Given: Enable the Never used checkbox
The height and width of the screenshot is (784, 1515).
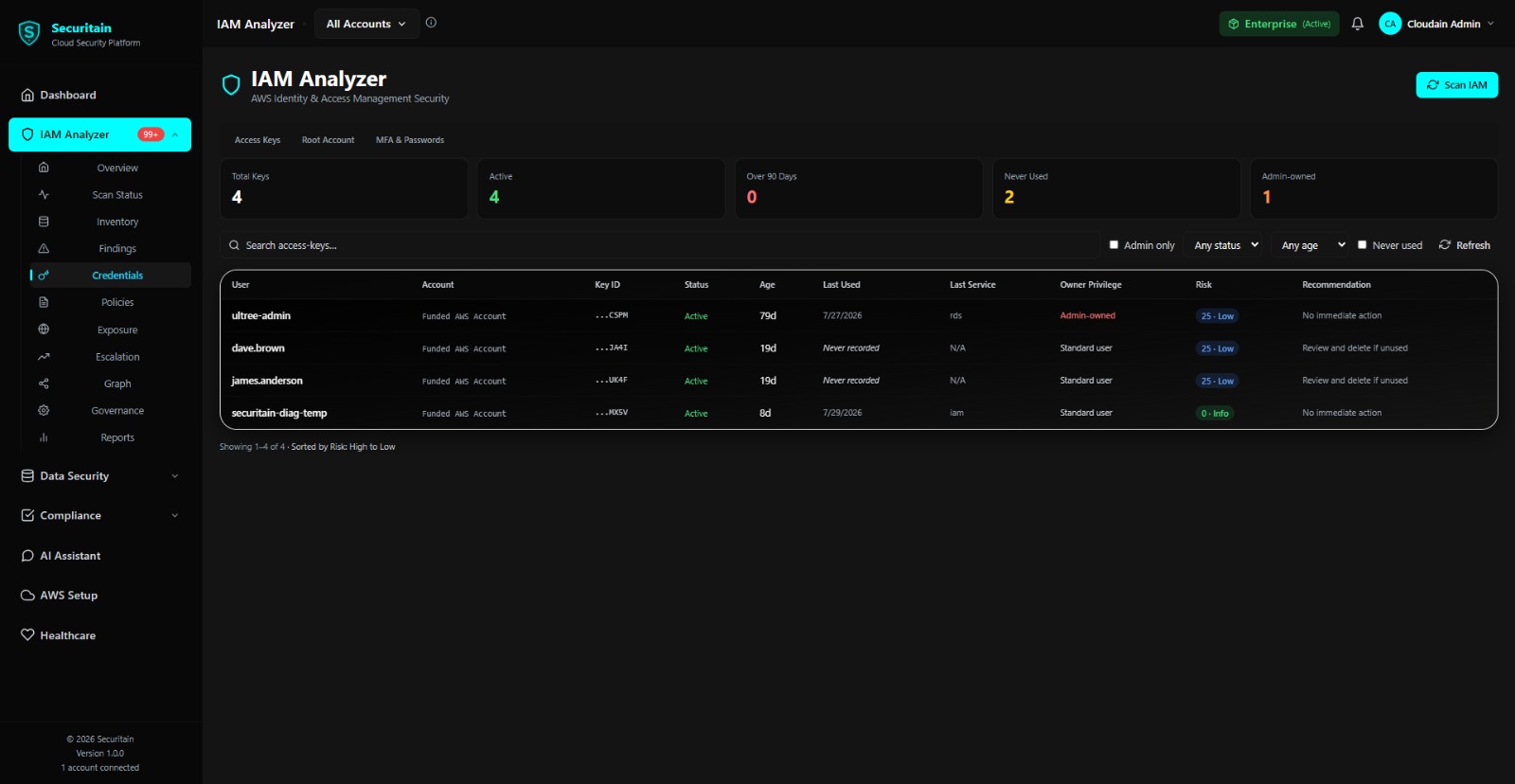Looking at the screenshot, I should 1362,244.
